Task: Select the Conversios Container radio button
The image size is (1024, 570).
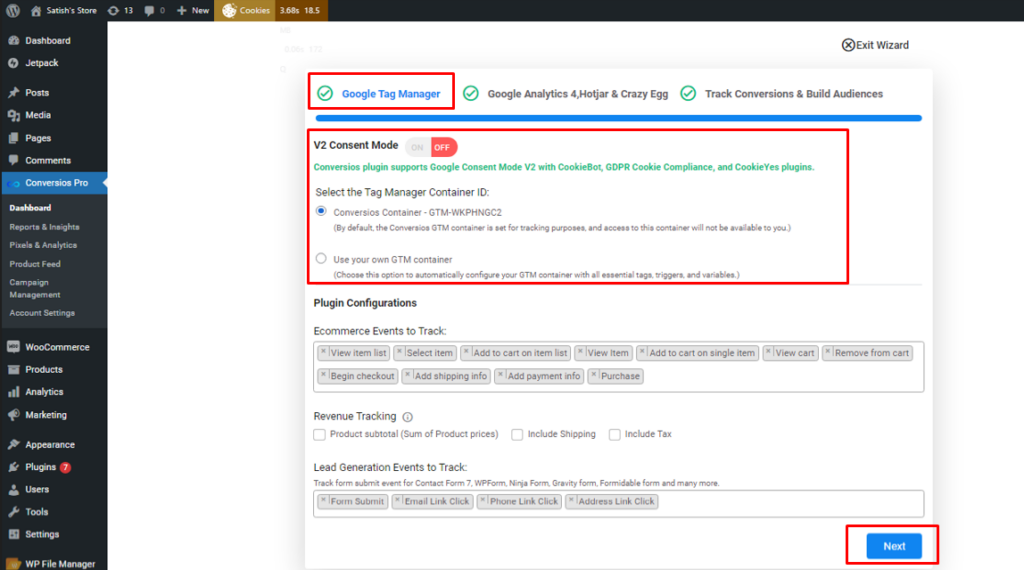Action: 321,211
